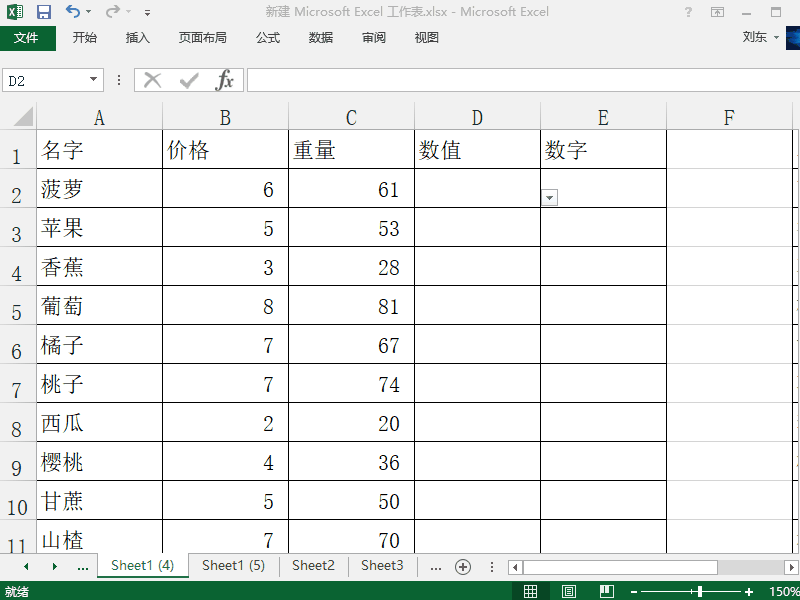Customize the Quick Access Toolbar
This screenshot has height=600, width=800.
click(x=147, y=12)
